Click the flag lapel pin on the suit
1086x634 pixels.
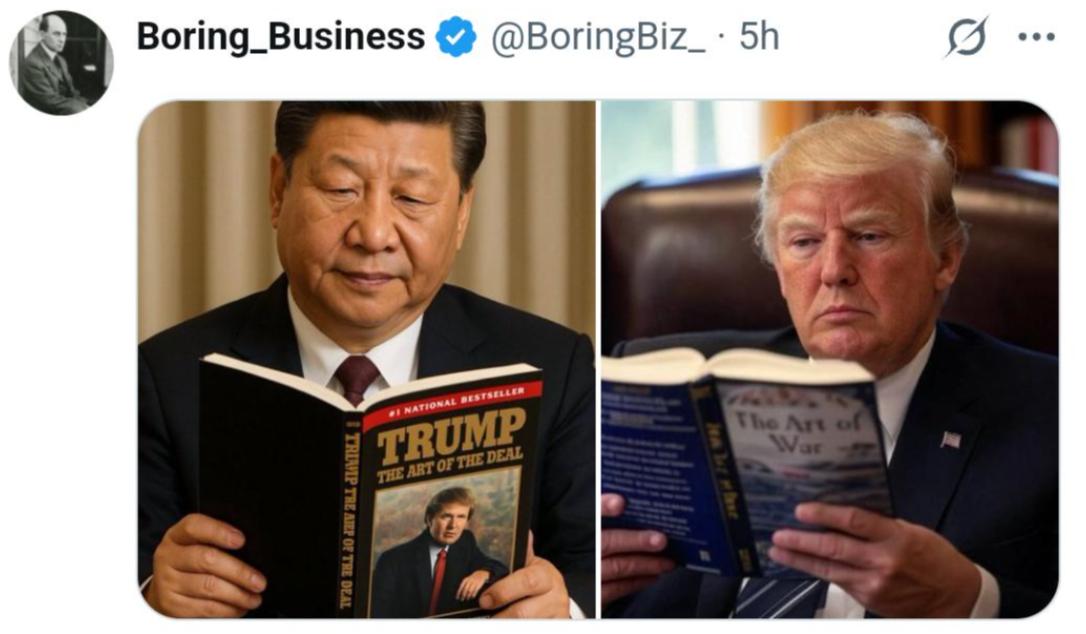[951, 439]
